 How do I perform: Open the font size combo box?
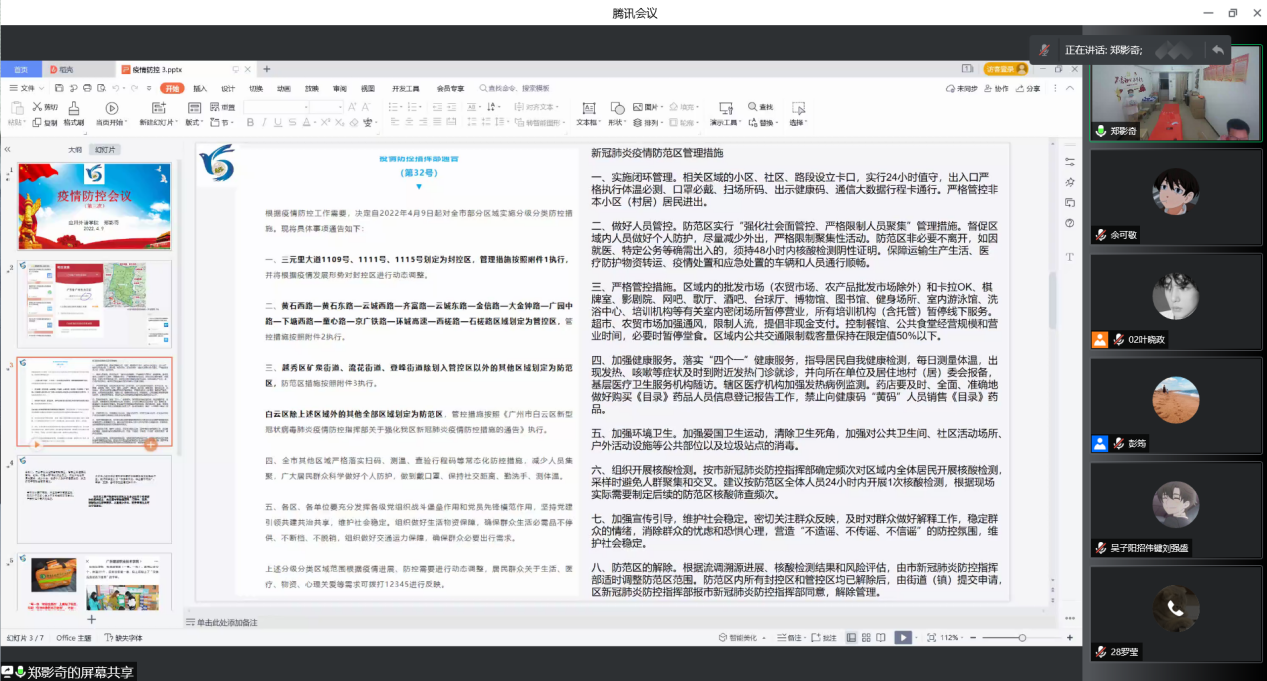[x=326, y=107]
